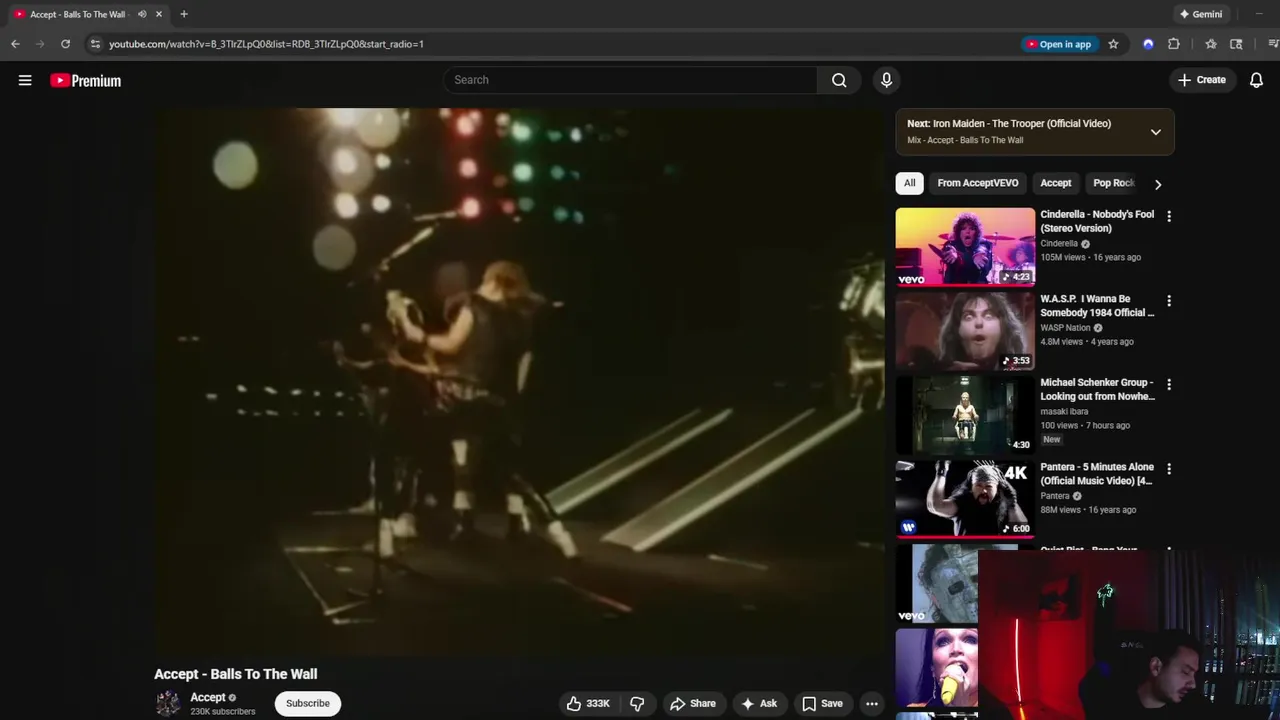Subscribe to the Accept channel
The height and width of the screenshot is (720, 1280).
point(308,703)
